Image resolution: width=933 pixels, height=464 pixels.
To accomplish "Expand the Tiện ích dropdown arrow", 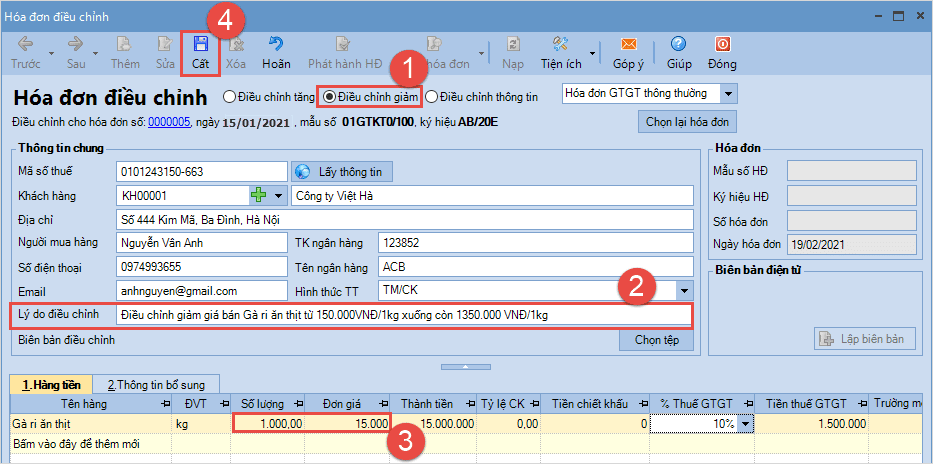I will click(593, 53).
